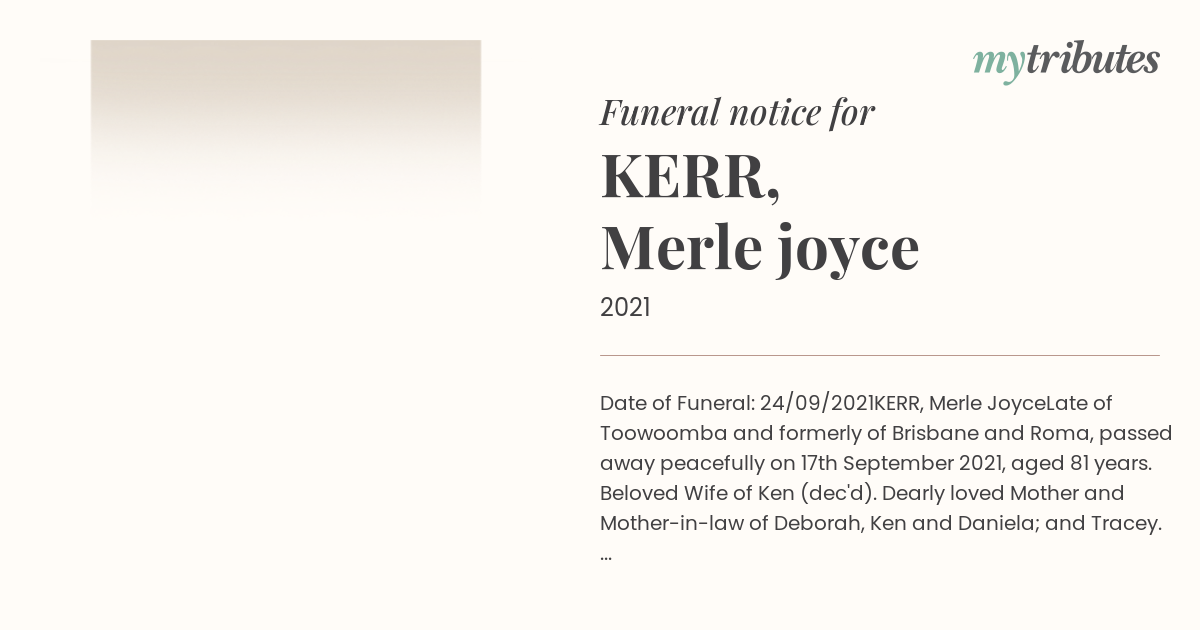
Task: Click the word "Brisbane" in the notice text
Action: [933, 433]
